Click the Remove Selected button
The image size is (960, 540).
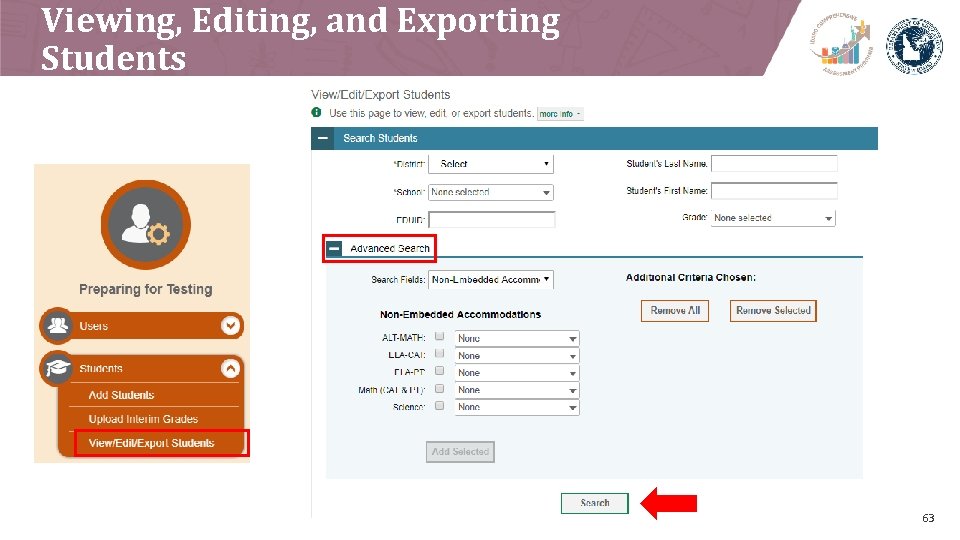[773, 310]
